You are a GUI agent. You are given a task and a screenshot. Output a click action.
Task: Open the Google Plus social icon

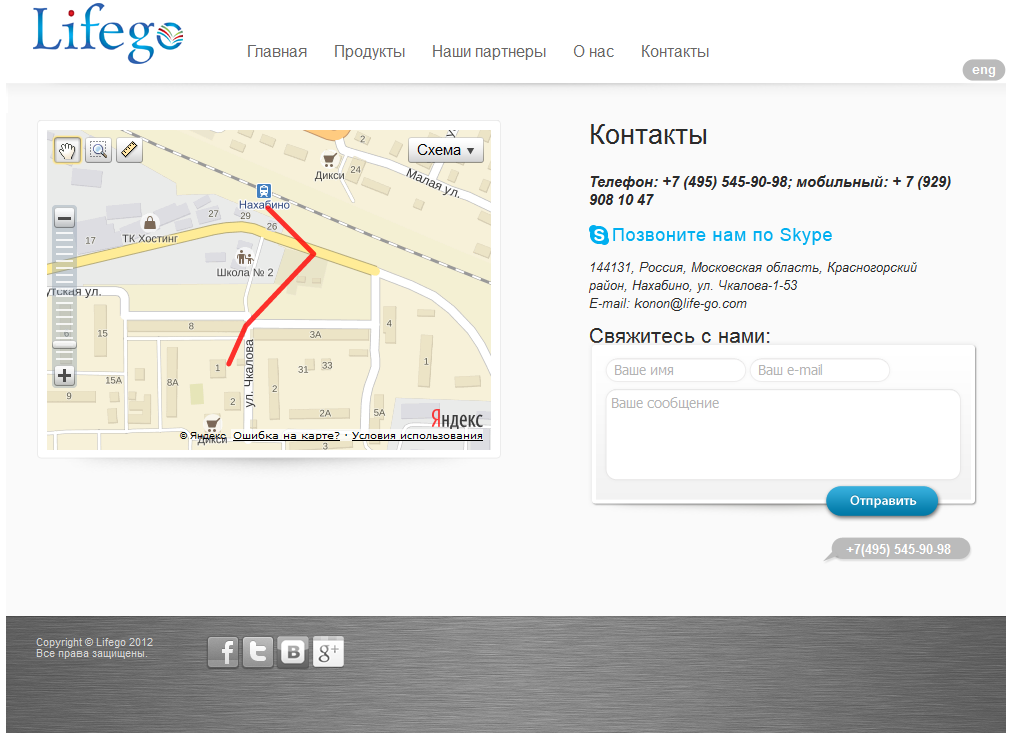pos(328,652)
